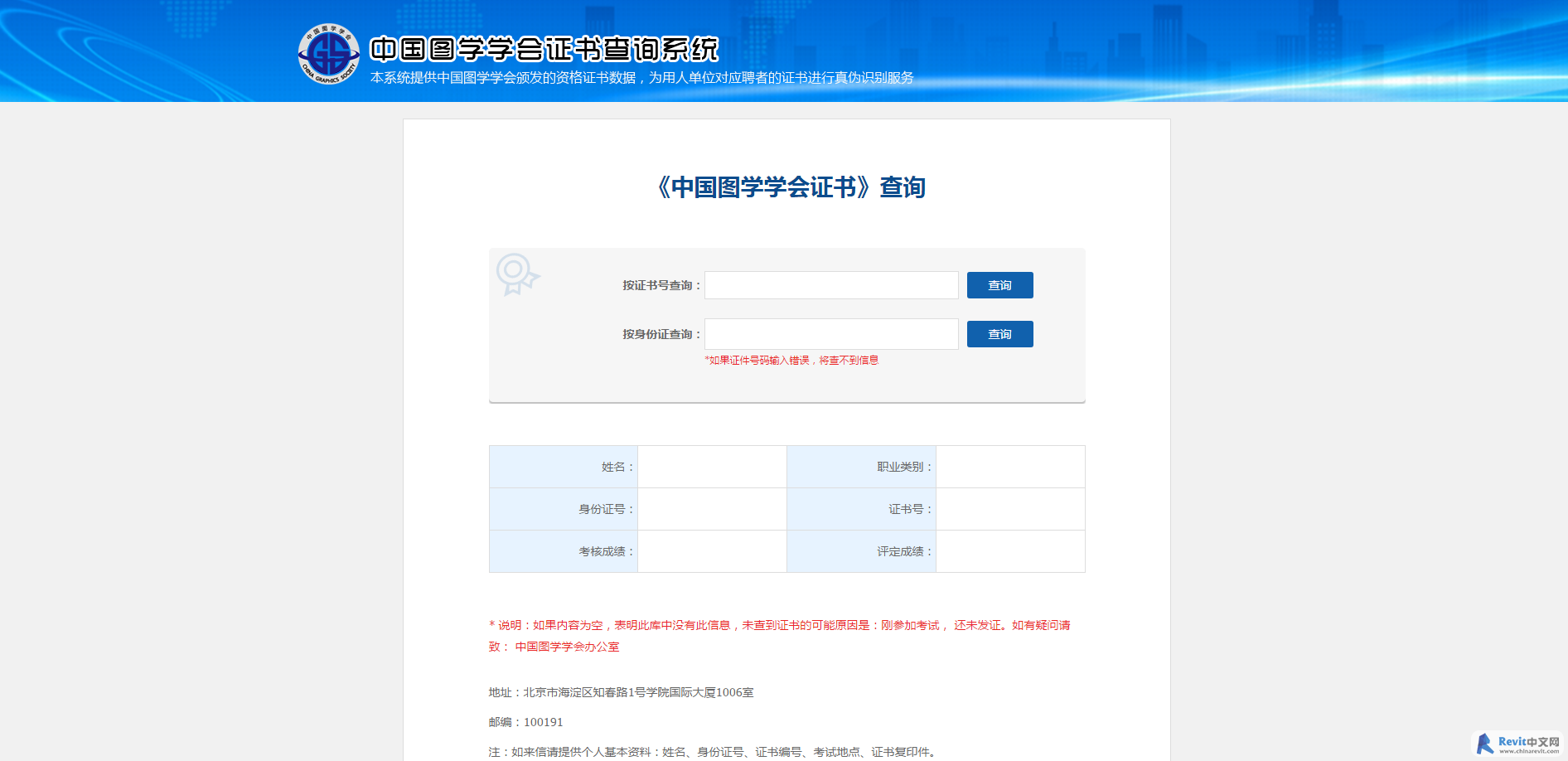Click the 考核成绩 table label
The height and width of the screenshot is (761, 1568).
[606, 551]
